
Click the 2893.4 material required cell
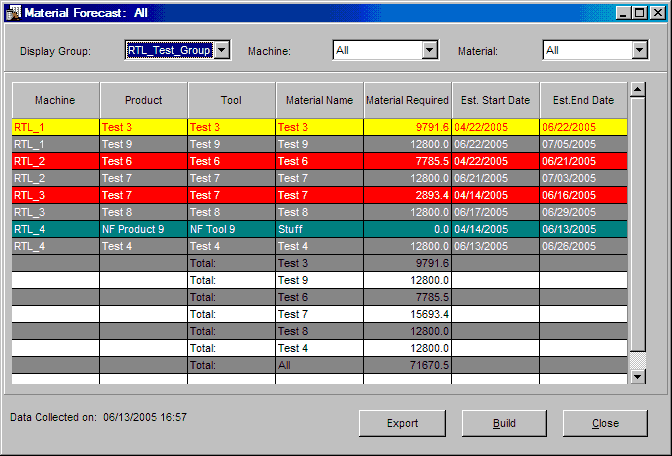tap(408, 195)
